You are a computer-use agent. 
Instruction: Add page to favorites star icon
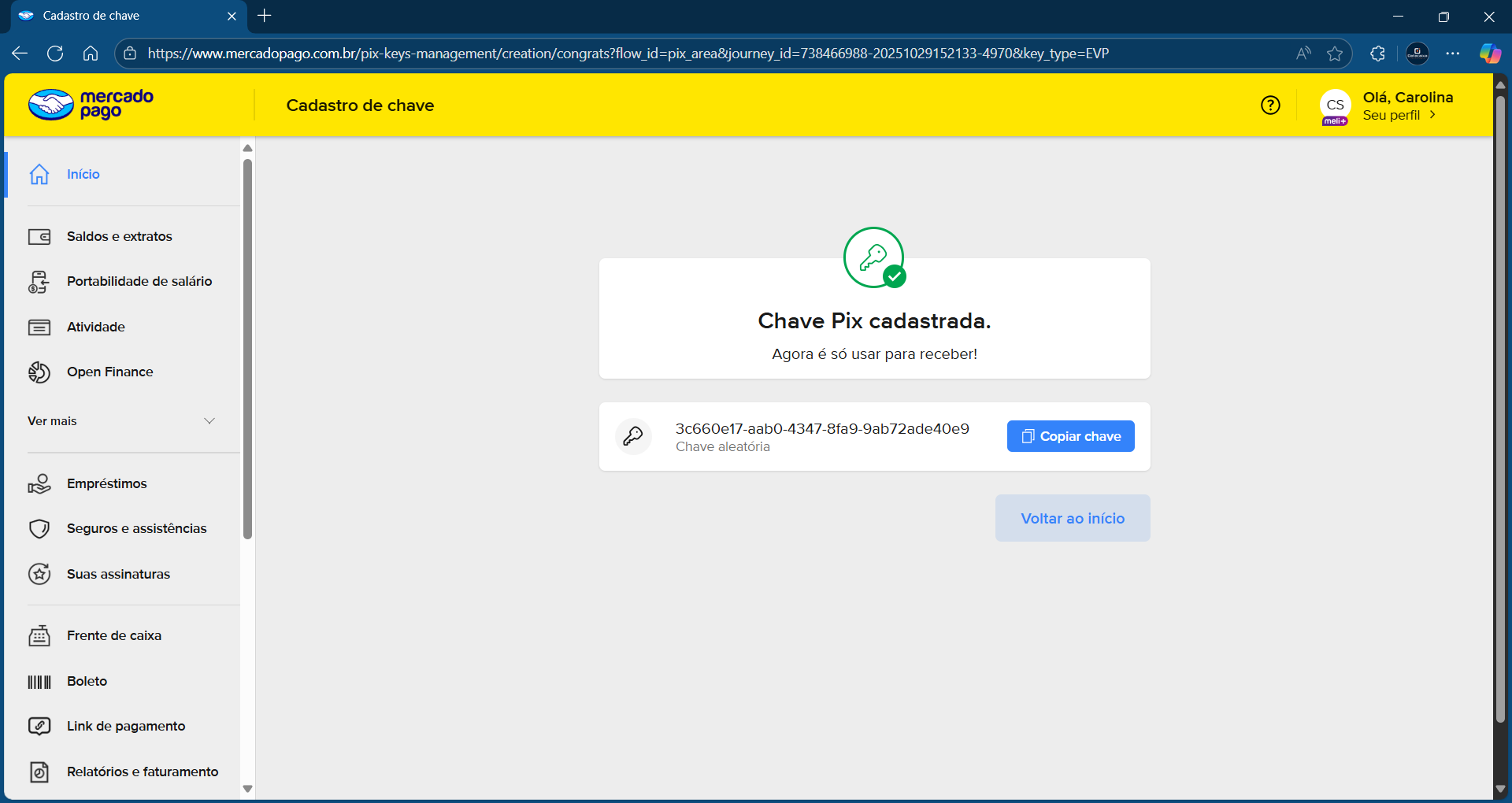(1334, 54)
